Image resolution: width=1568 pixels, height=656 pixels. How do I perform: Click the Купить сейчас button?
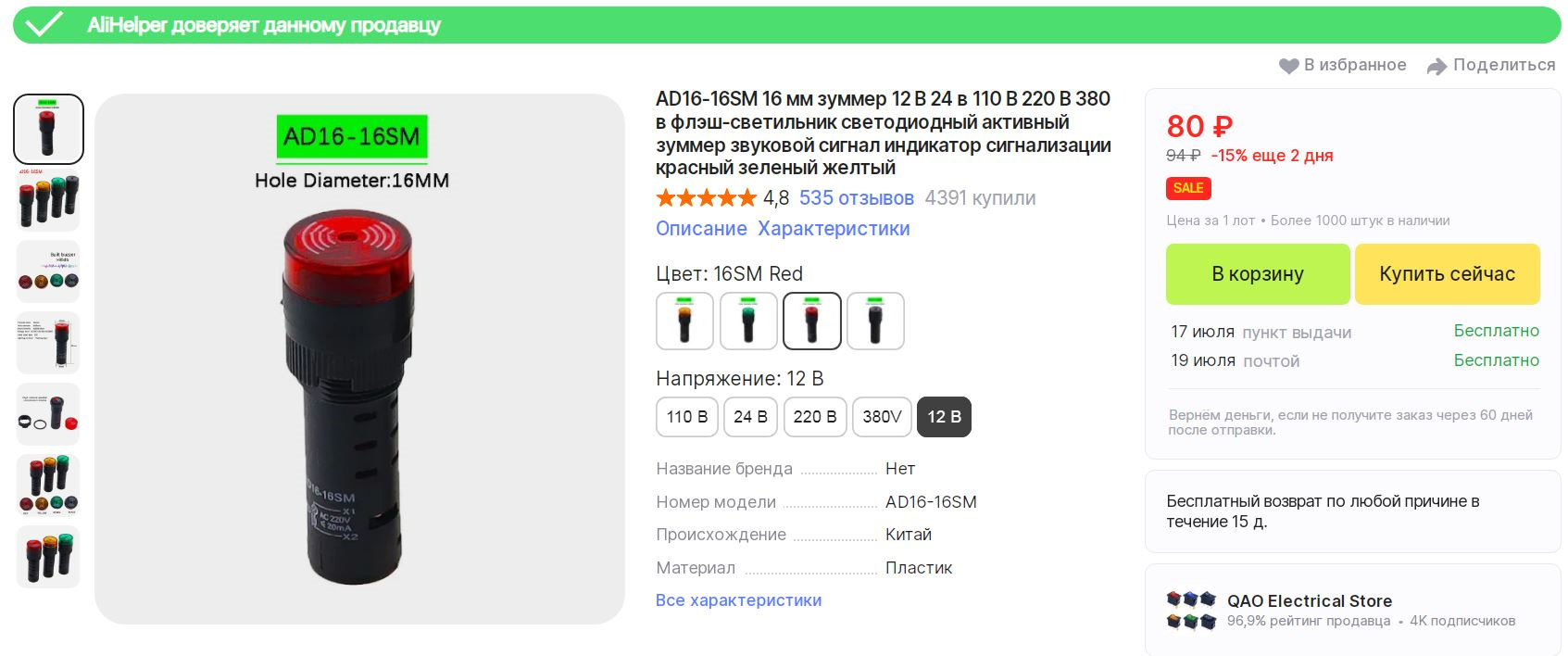pyautogui.click(x=1448, y=274)
